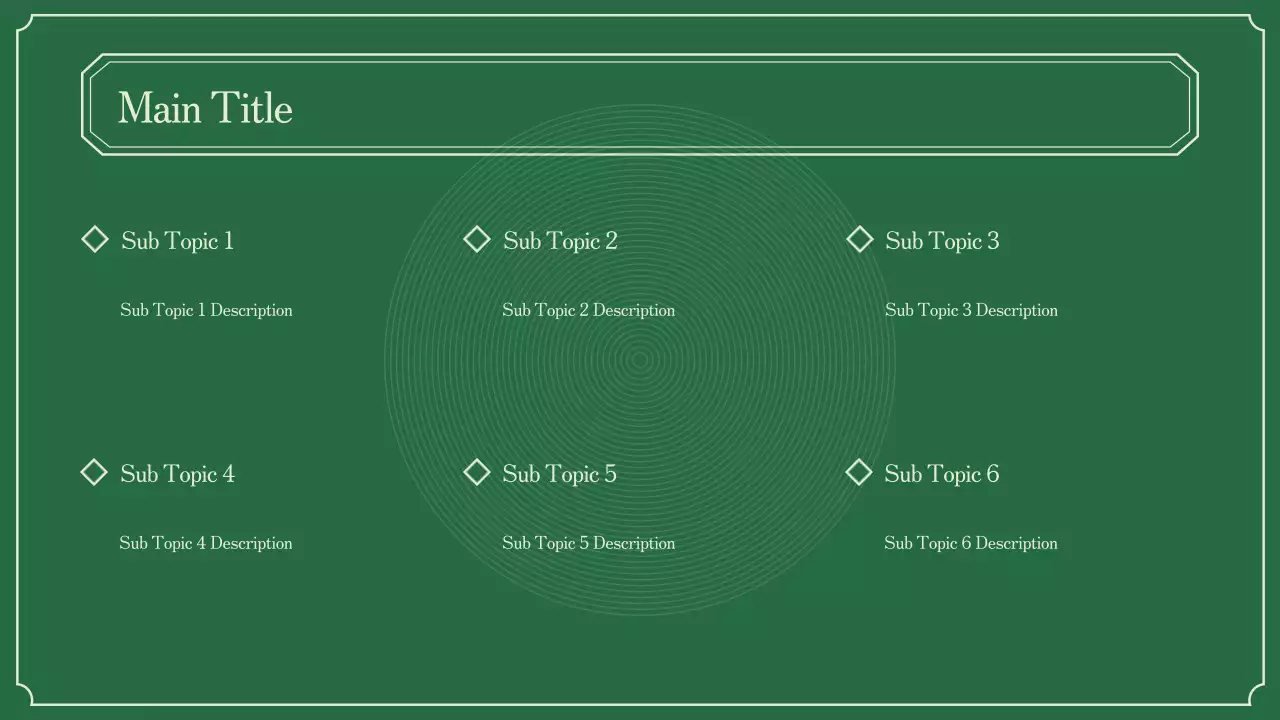Select the Sub Topic 5 heading

[x=559, y=474]
